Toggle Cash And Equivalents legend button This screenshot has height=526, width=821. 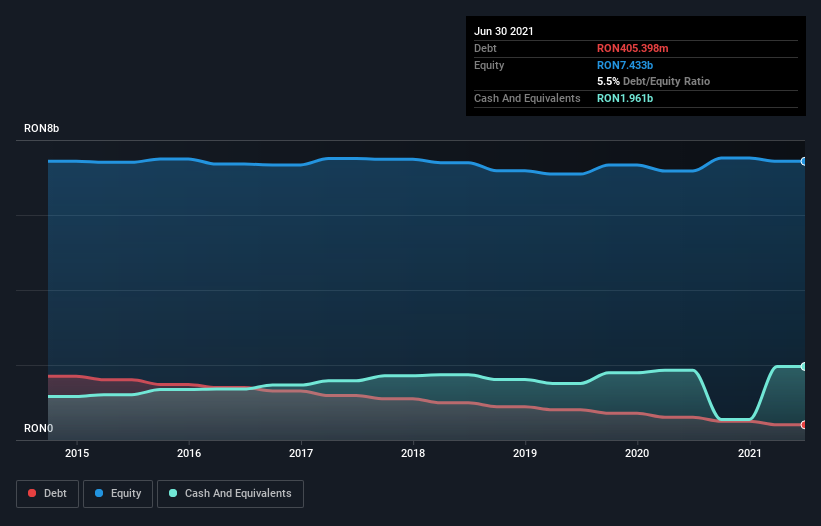pyautogui.click(x=230, y=494)
